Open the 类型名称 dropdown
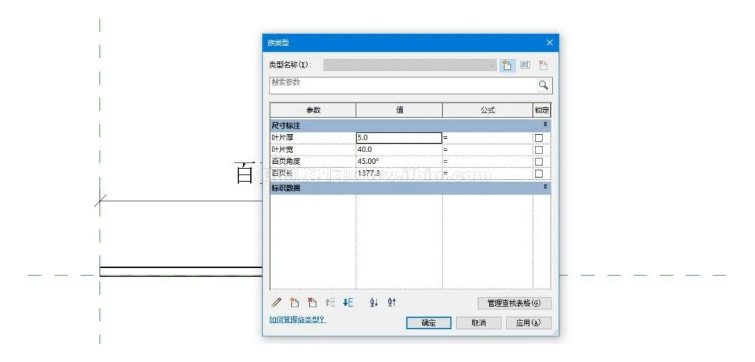 click(x=410, y=65)
